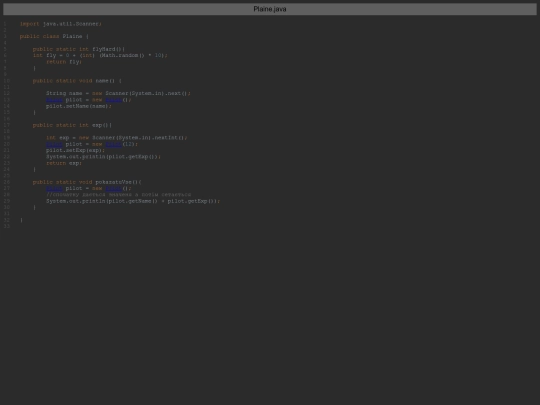The height and width of the screenshot is (405, 540).
Task: Click the 'return fly;' statement
Action: coord(64,62)
